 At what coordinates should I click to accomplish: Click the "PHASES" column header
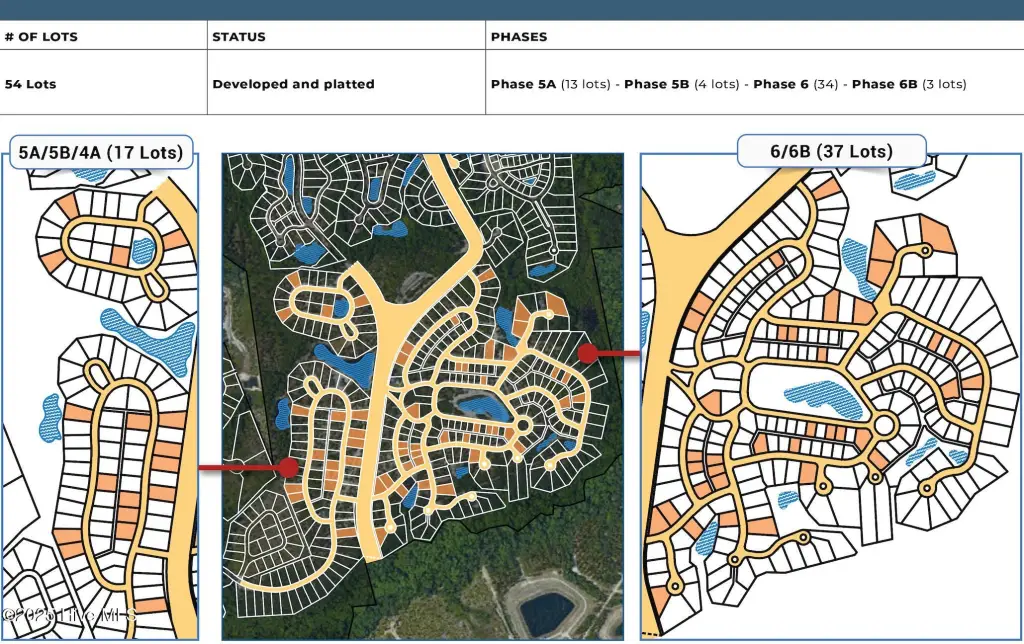[519, 37]
